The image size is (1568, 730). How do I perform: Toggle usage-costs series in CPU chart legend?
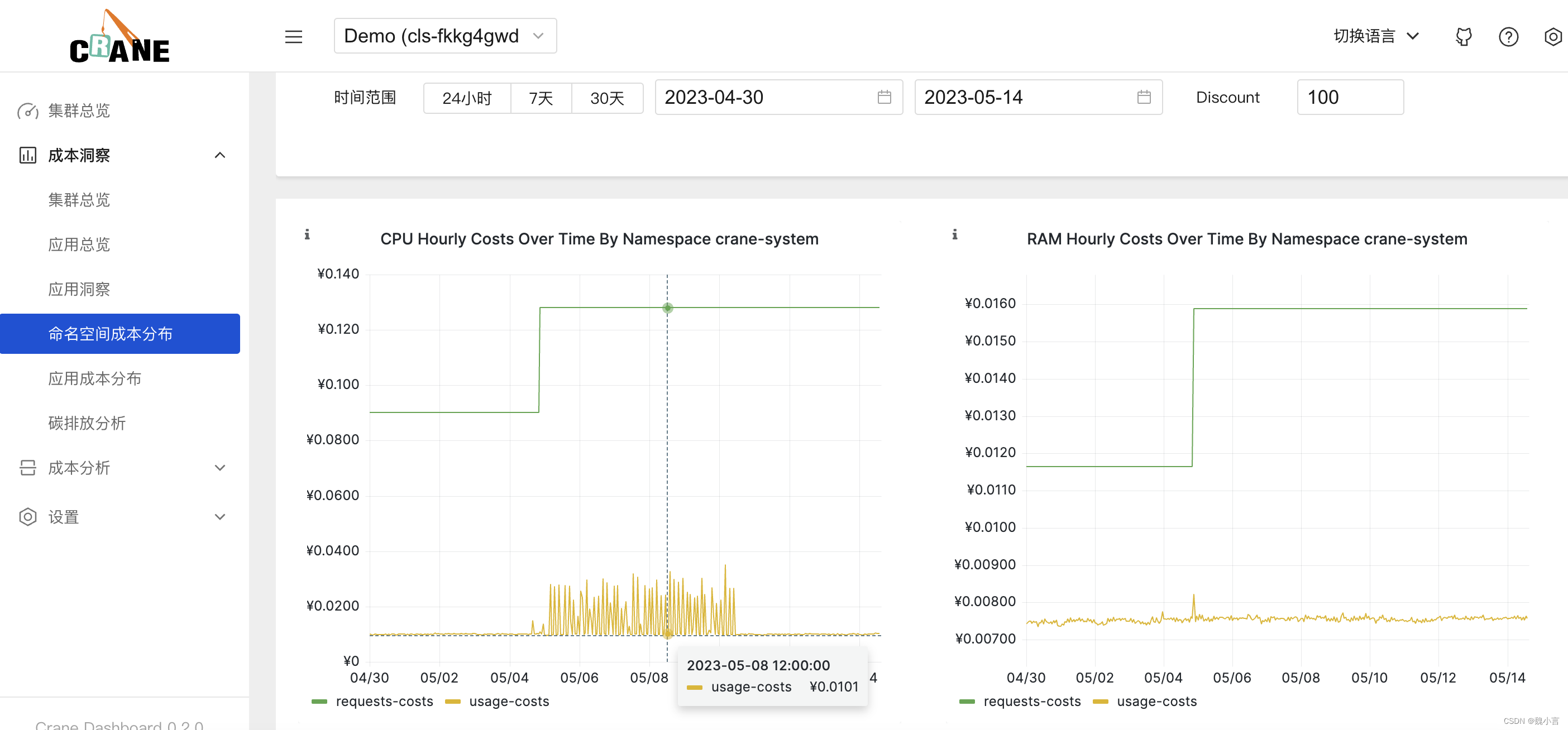496,701
